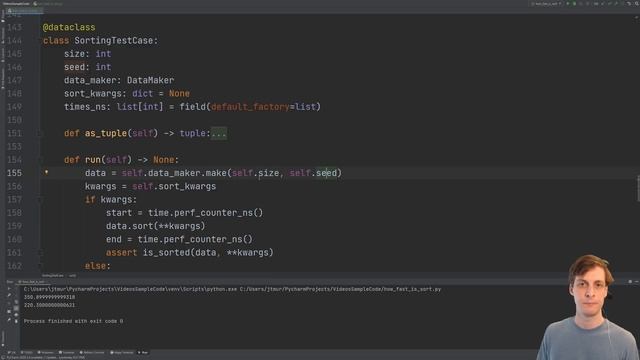Open the Git tool window tab at bottom

pos(12,352)
